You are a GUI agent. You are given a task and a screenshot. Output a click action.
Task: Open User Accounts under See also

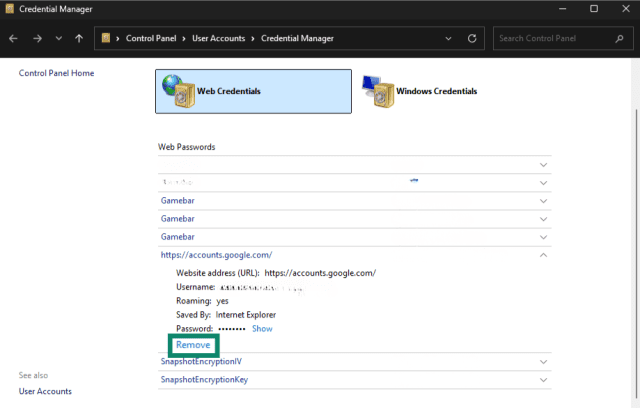(x=45, y=391)
